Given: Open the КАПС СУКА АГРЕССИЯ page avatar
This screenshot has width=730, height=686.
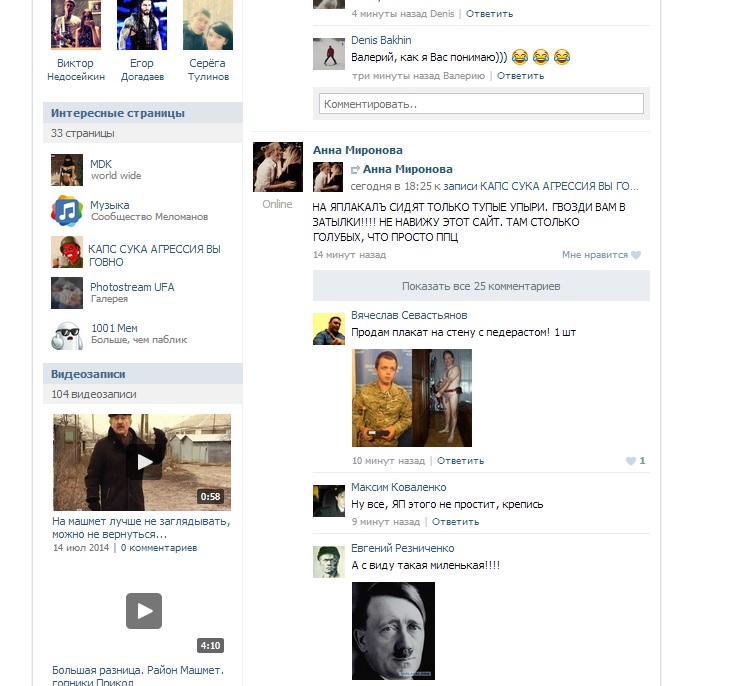Looking at the screenshot, I should click(x=67, y=252).
